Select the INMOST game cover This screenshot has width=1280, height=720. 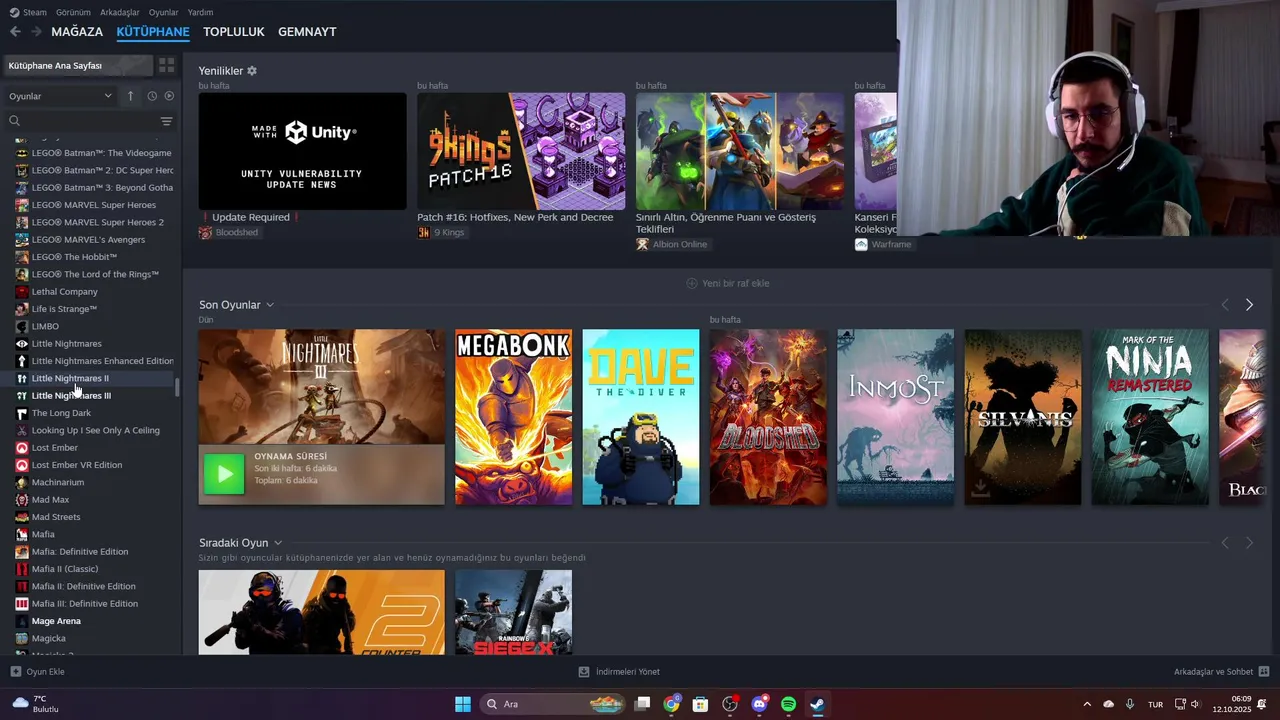pyautogui.click(x=895, y=417)
